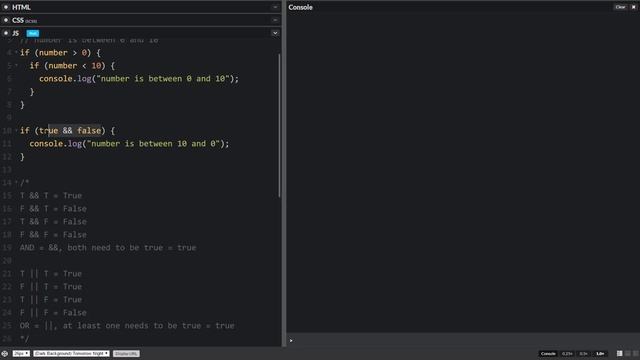The image size is (640, 360).
Task: Click 'number is between 10 and 0' string
Action: (153, 144)
